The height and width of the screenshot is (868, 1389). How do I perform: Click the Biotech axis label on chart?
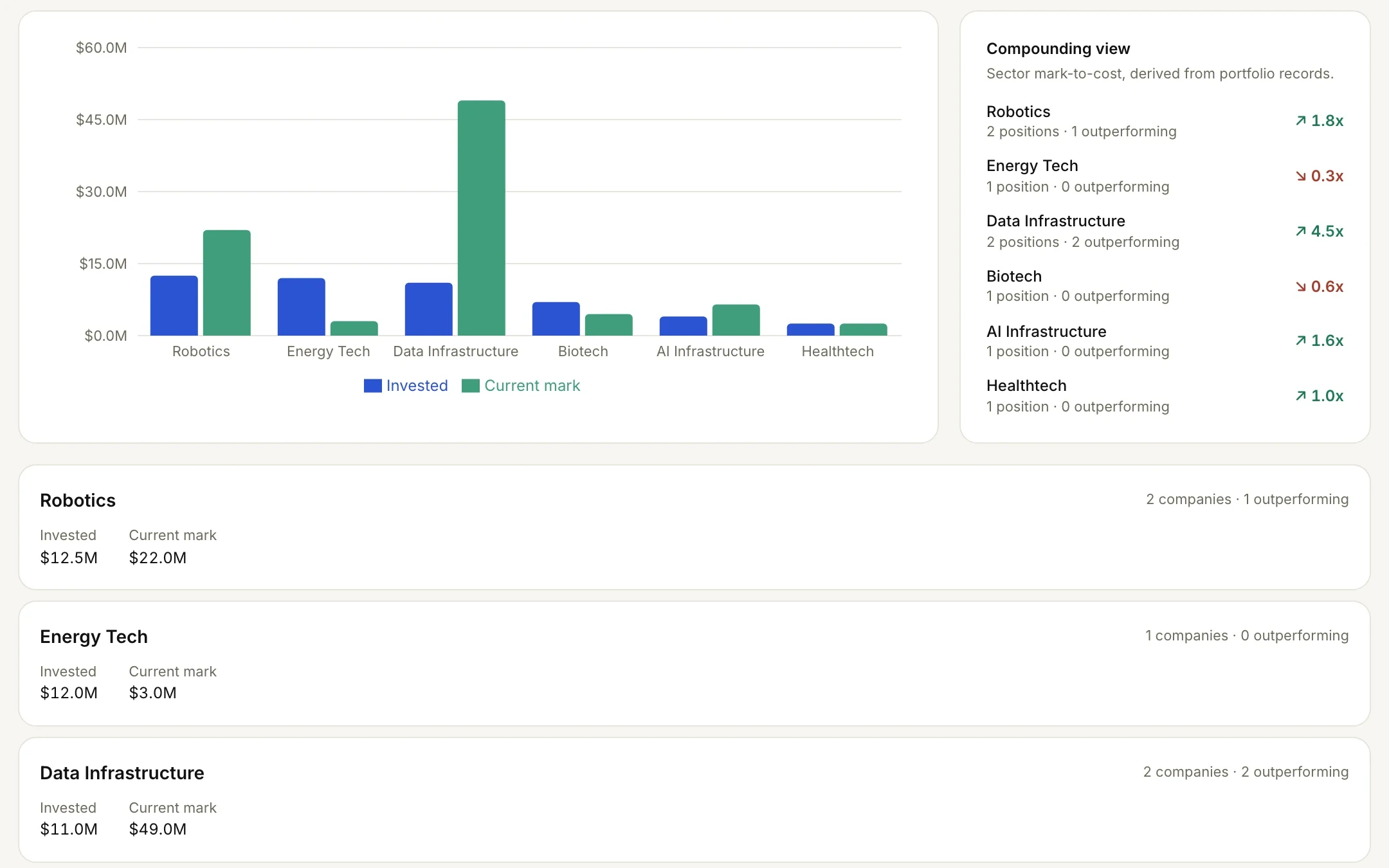coord(583,351)
